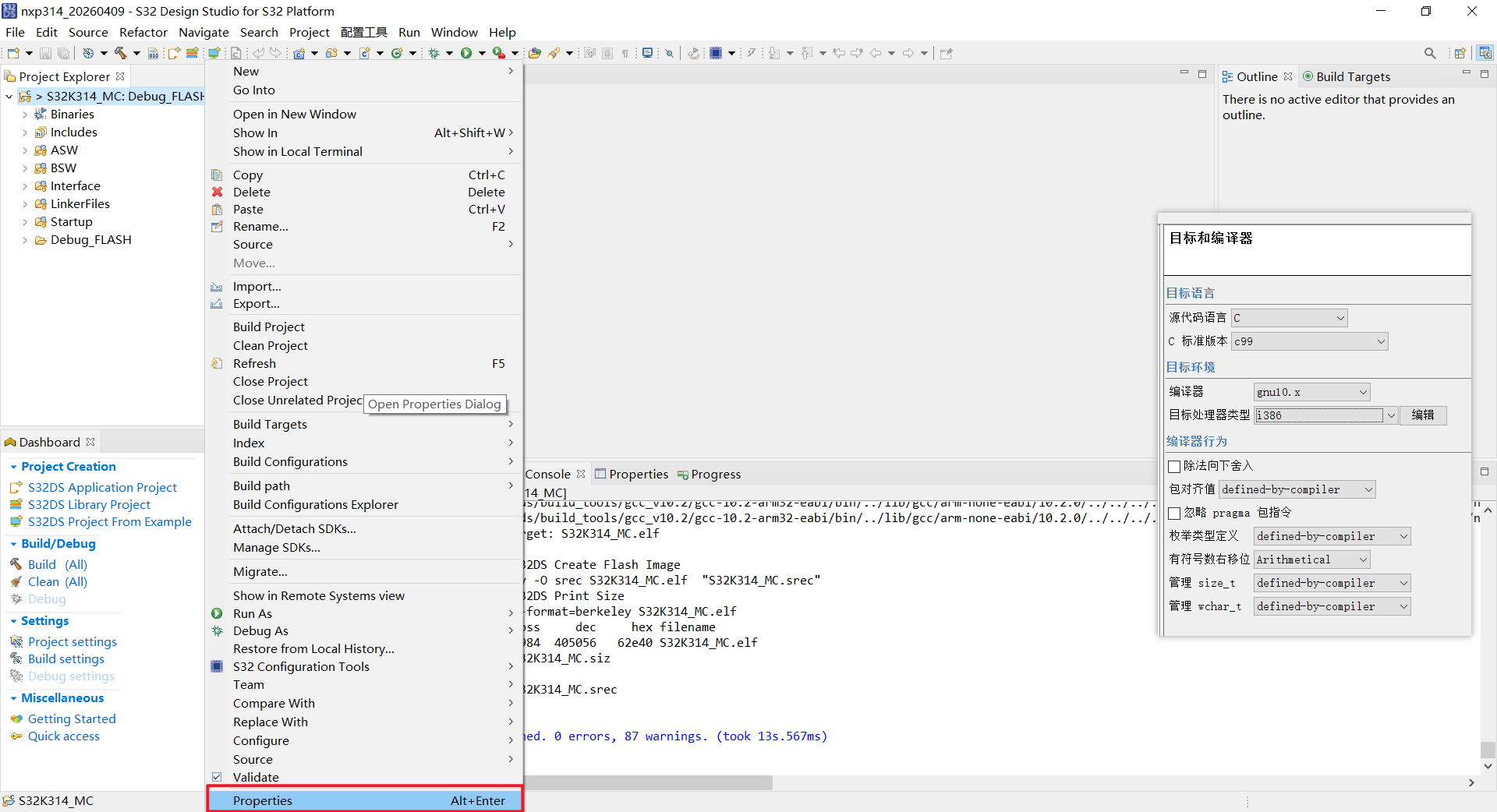This screenshot has width=1497, height=812.
Task: Maximize the editor area
Action: pos(1202,74)
